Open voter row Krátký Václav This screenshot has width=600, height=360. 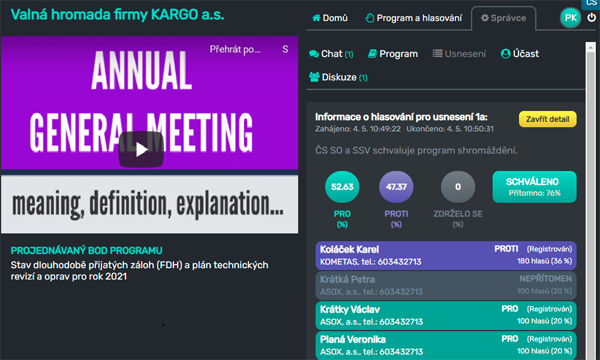click(446, 315)
